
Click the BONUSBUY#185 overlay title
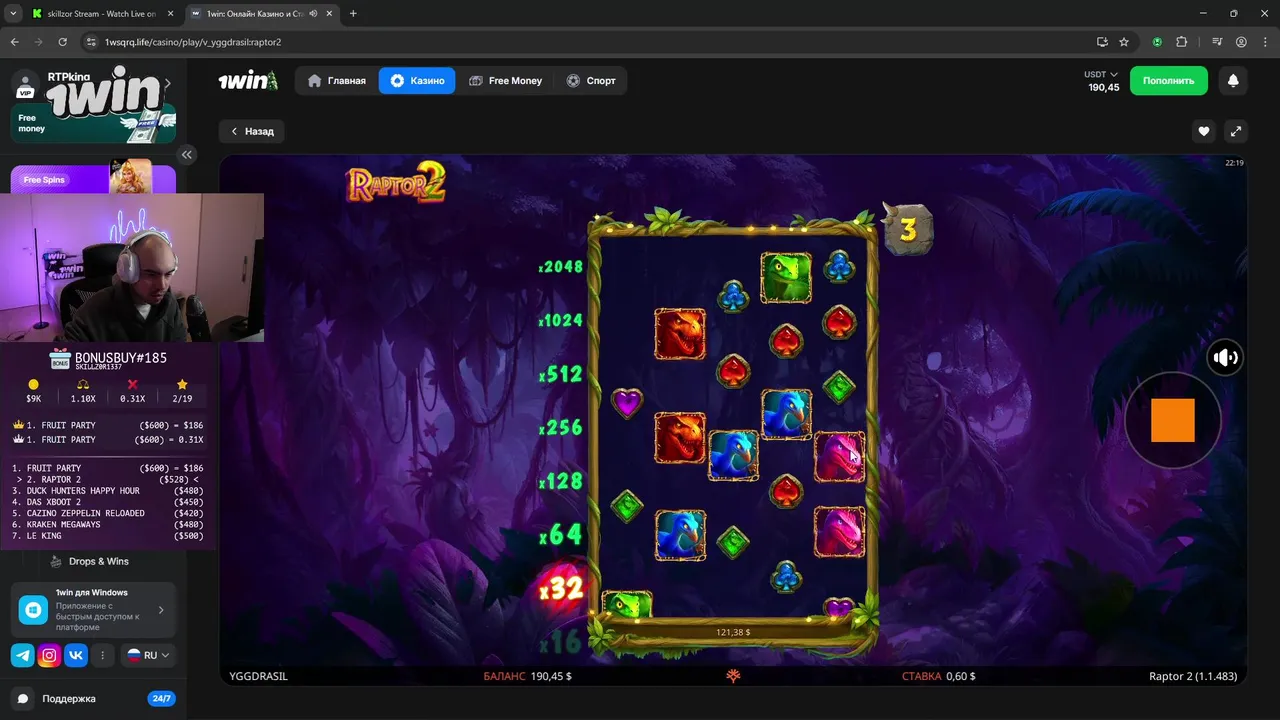tap(120, 357)
